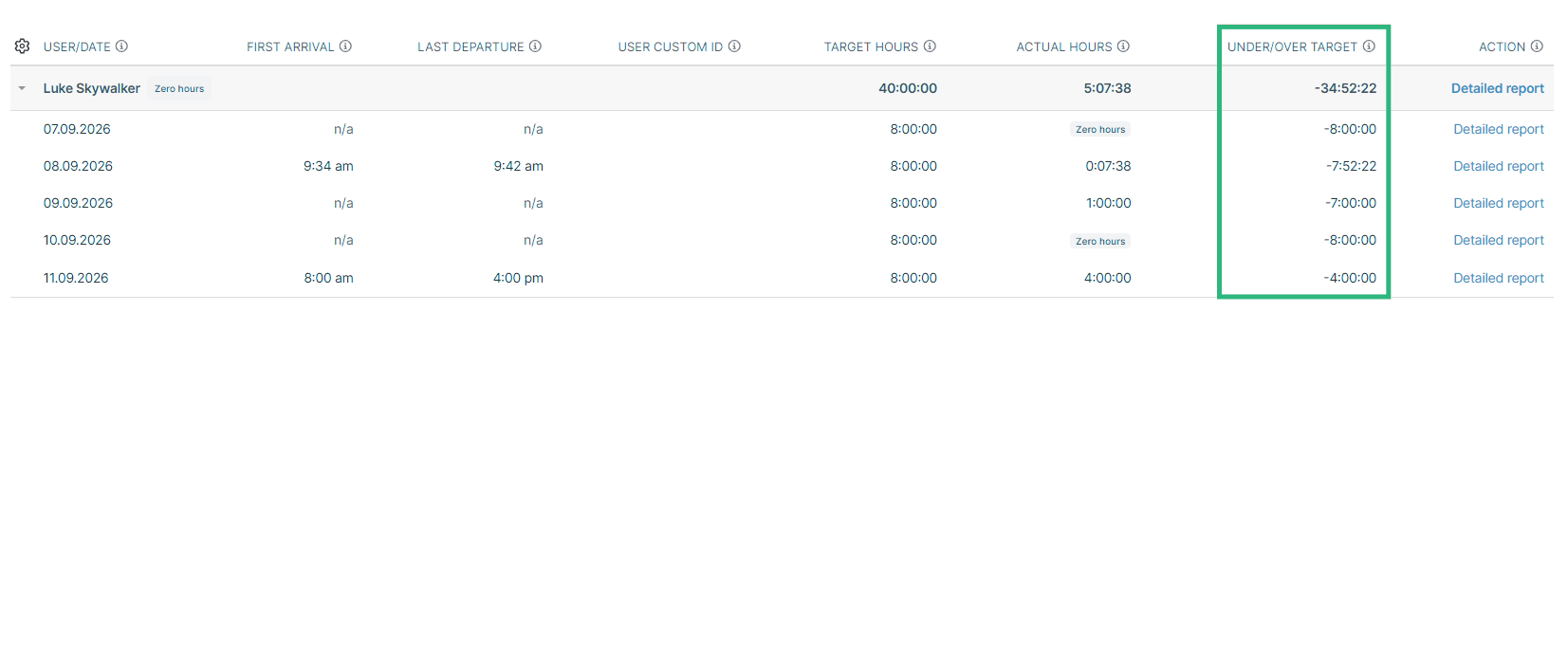Open detailed report for 07.09.2026
The height and width of the screenshot is (660, 1568).
[1499, 129]
